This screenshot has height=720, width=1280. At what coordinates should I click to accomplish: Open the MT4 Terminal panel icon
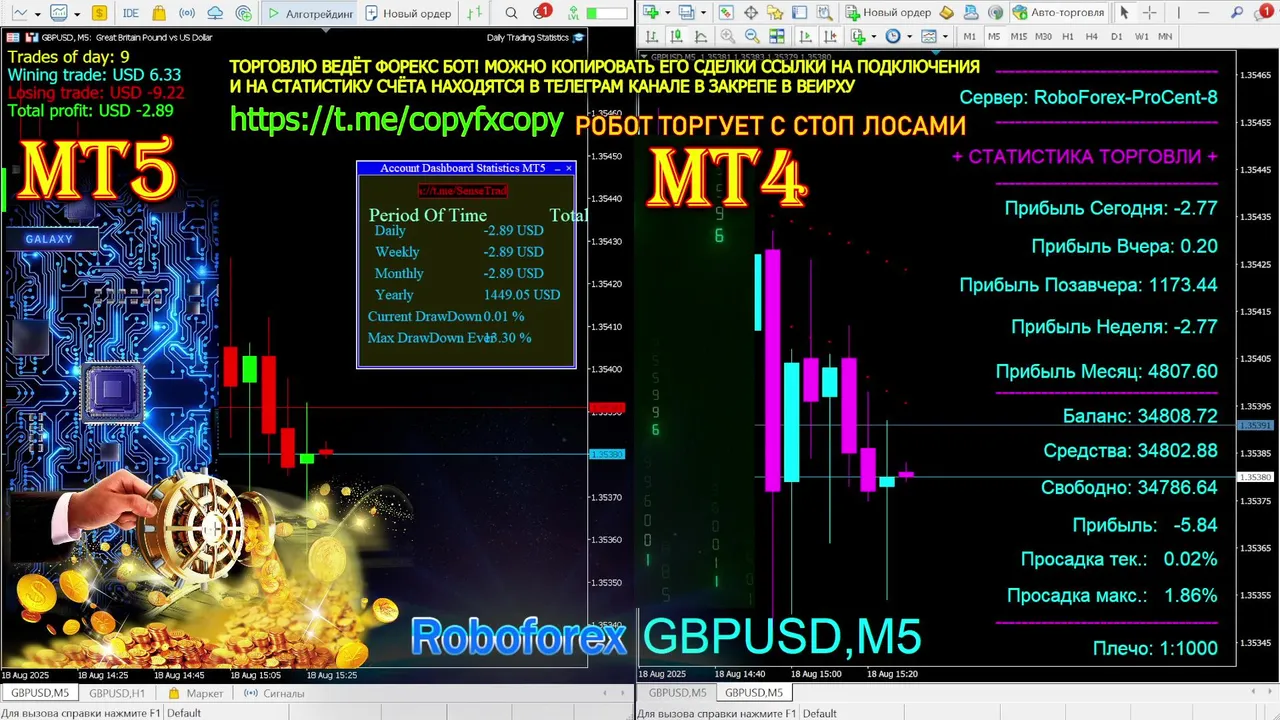coord(799,12)
